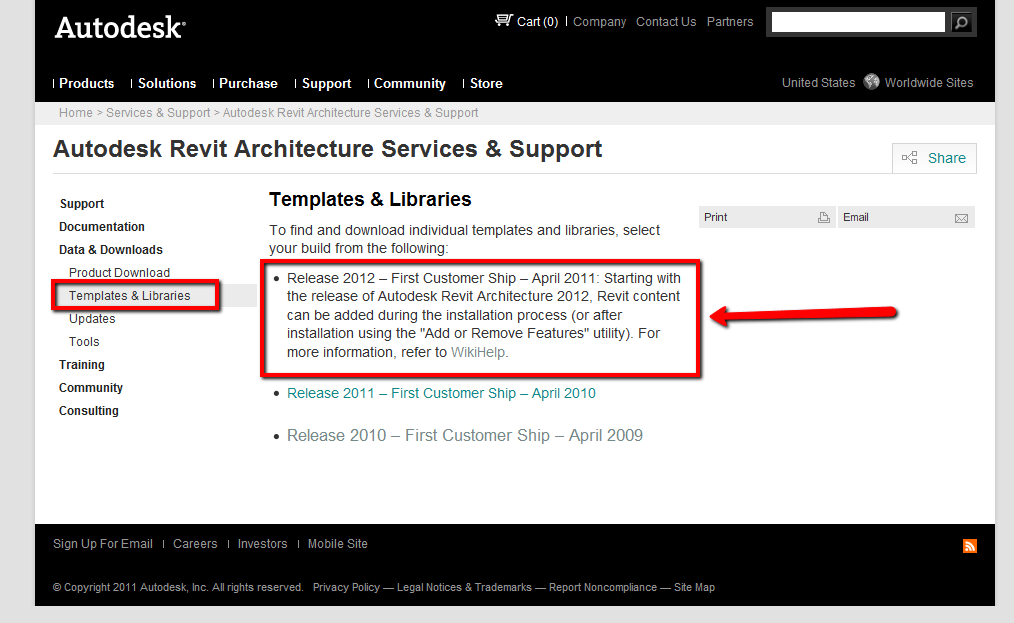
Task: Click the Print button
Action: tap(767, 217)
